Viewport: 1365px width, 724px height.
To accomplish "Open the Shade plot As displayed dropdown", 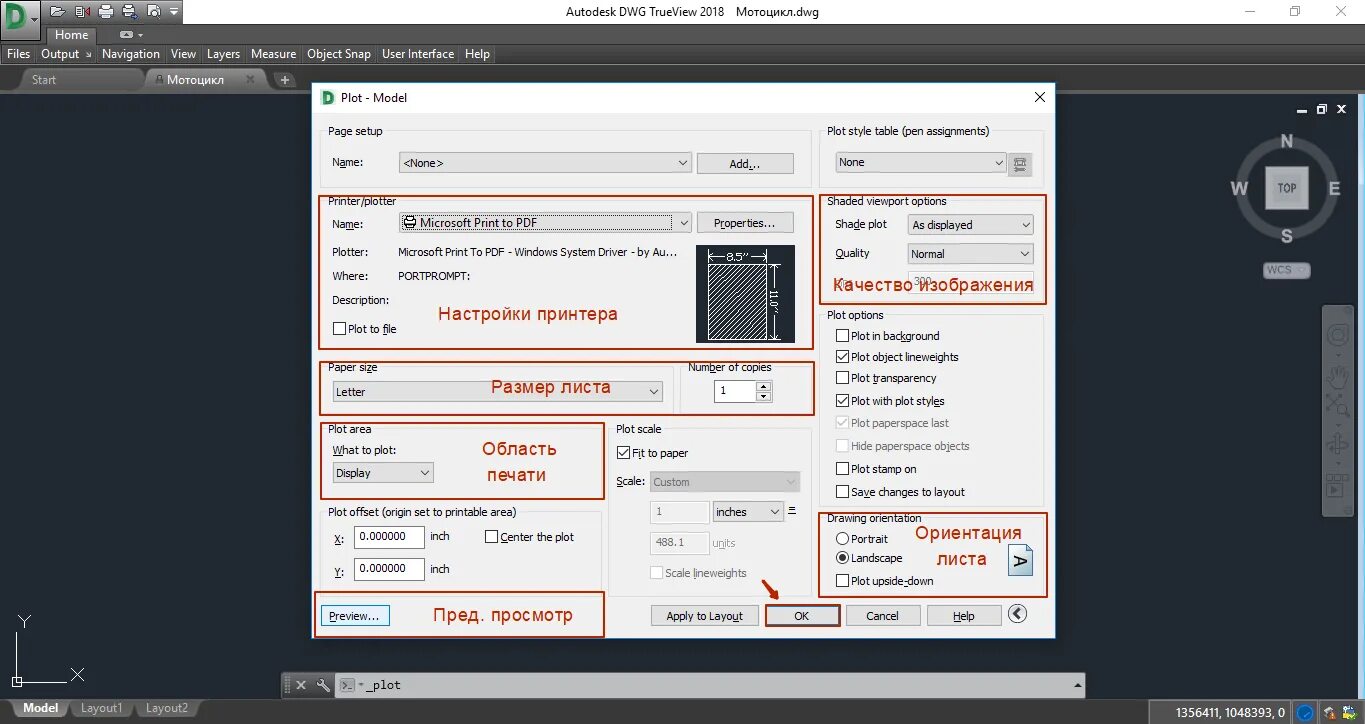I will (970, 225).
